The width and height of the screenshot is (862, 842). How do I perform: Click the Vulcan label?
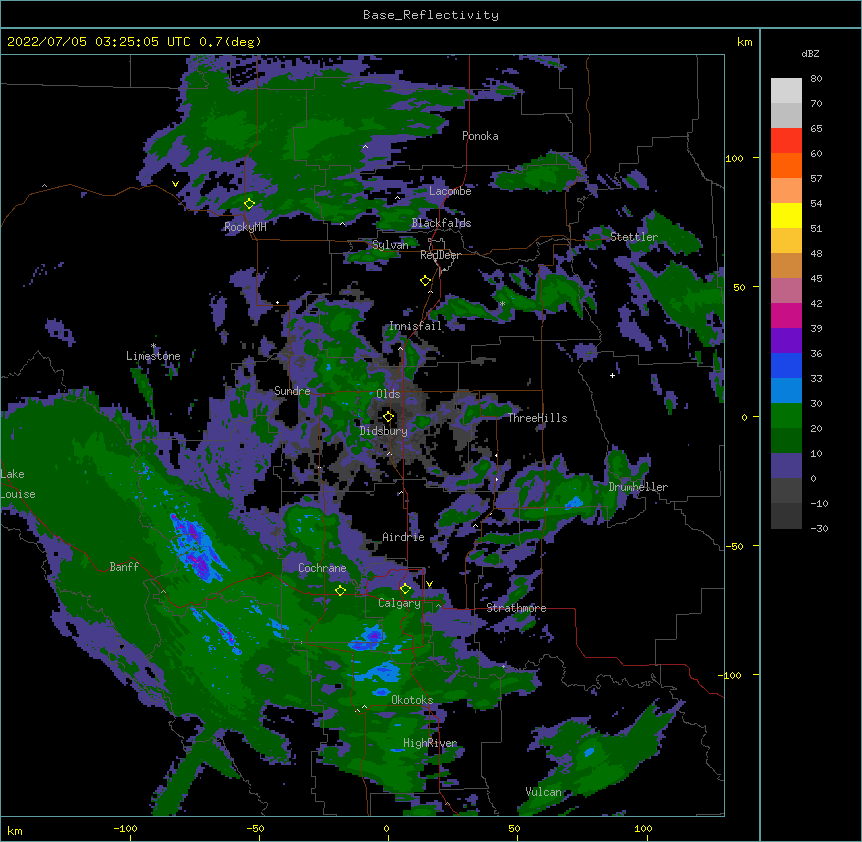click(x=543, y=792)
